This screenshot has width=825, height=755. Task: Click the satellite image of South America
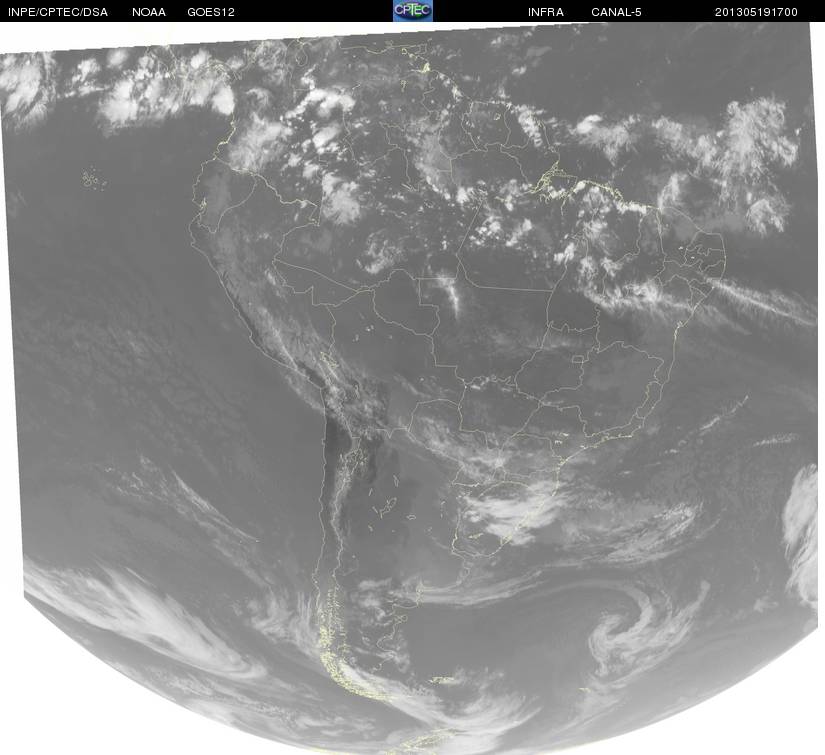412,388
